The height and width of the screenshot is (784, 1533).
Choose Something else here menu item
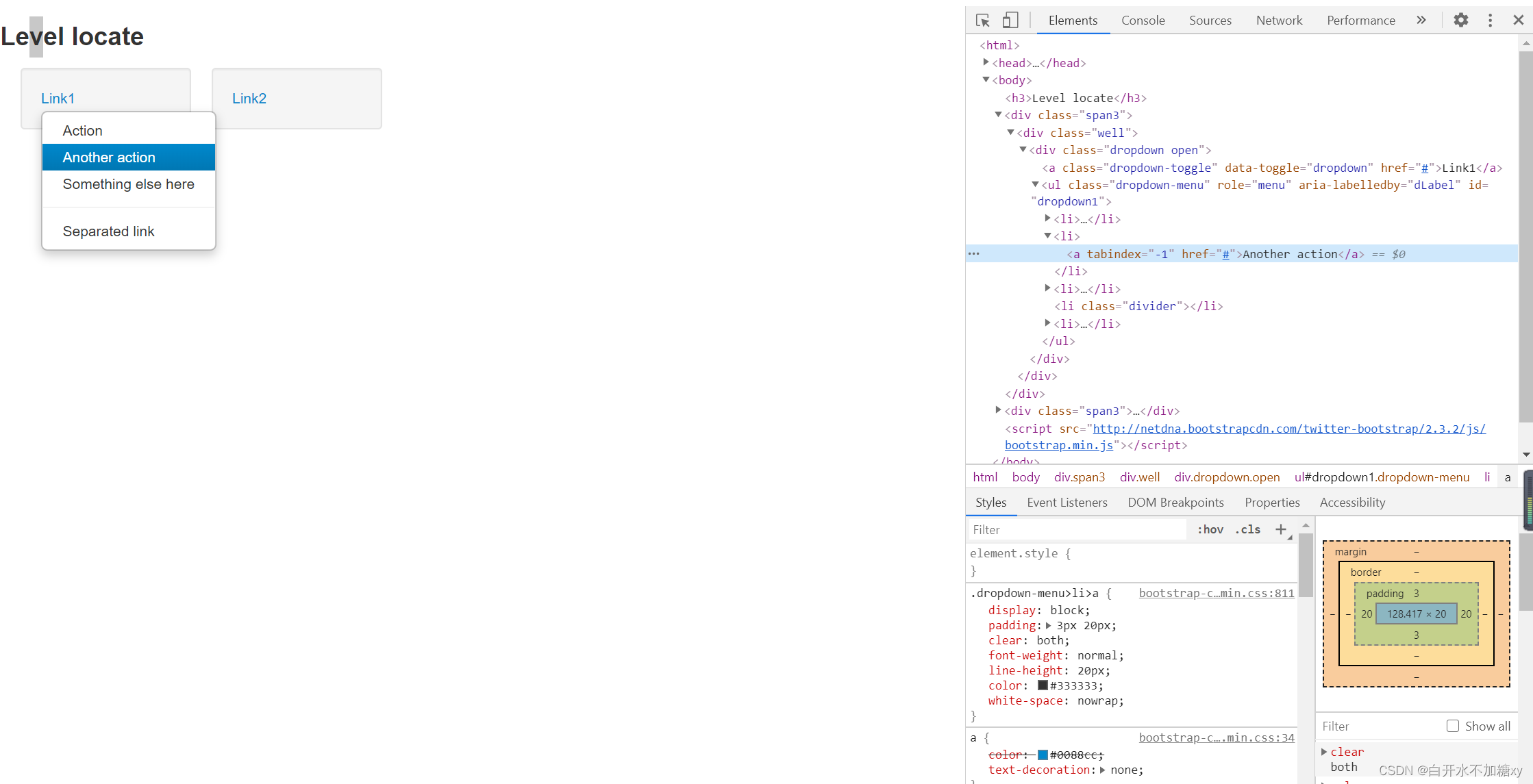click(129, 184)
